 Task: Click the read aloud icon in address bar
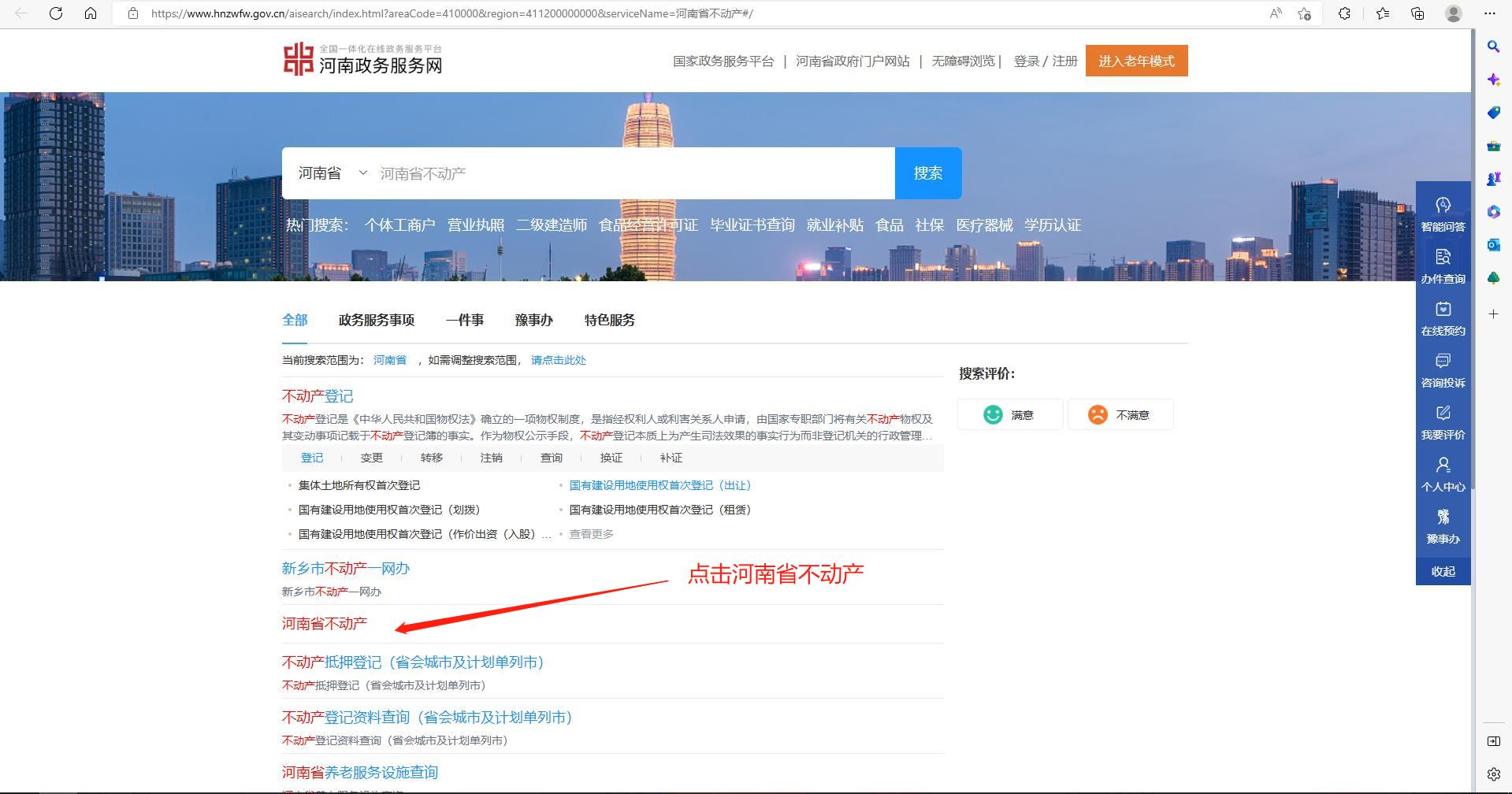tap(1276, 13)
